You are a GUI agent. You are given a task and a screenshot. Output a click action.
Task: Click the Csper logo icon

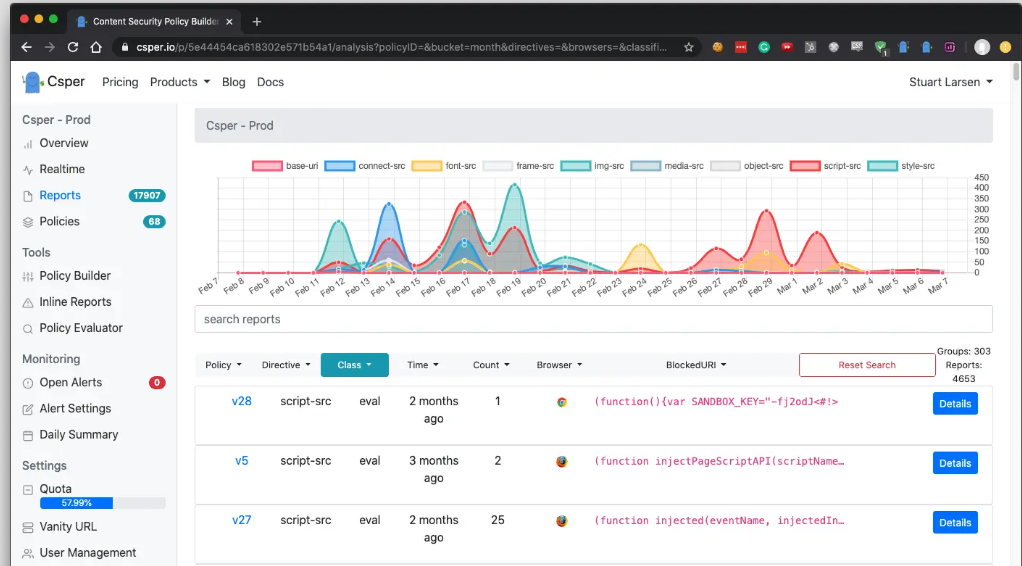tap(32, 82)
